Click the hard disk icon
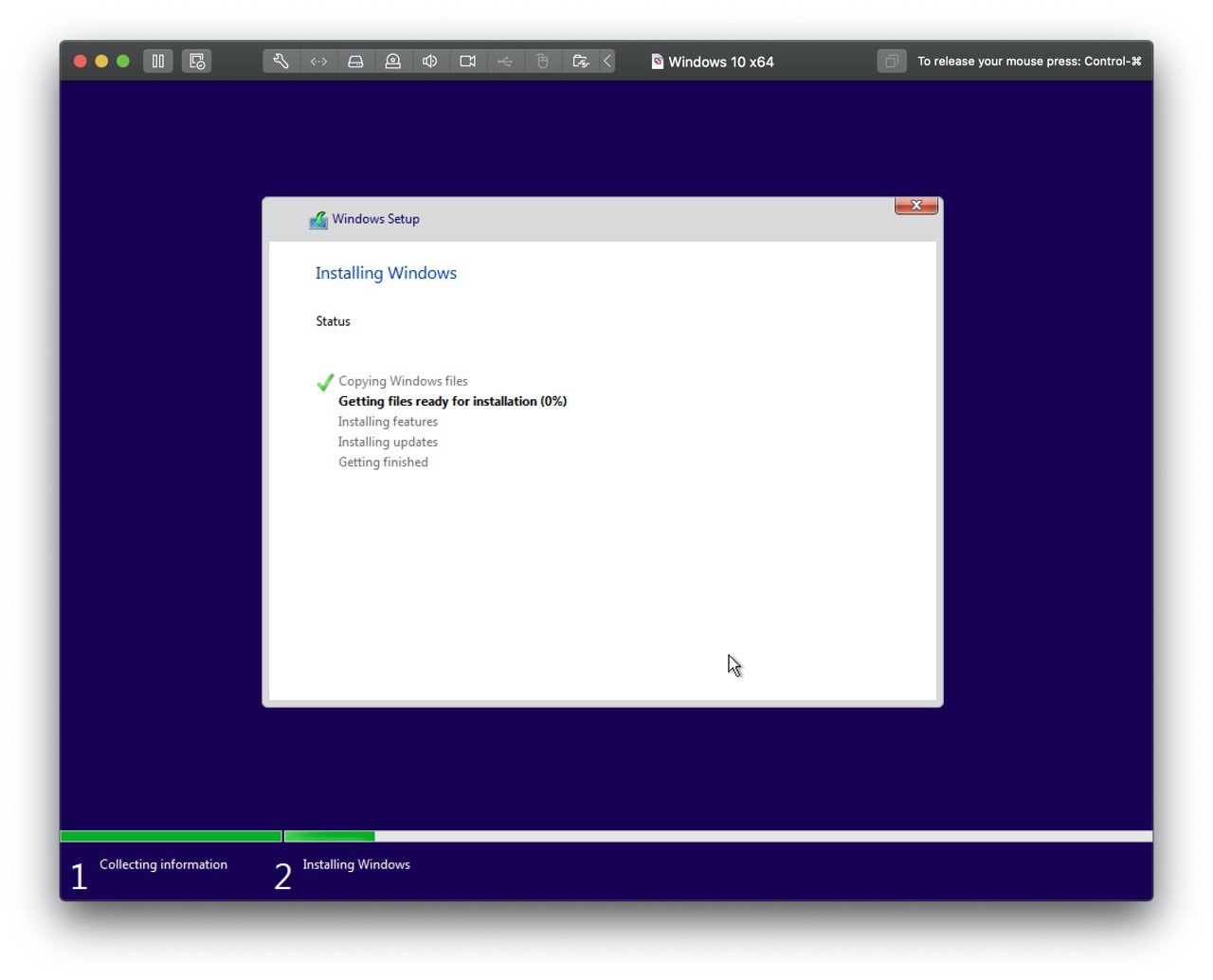Viewport: 1213px width, 980px height. (x=355, y=62)
